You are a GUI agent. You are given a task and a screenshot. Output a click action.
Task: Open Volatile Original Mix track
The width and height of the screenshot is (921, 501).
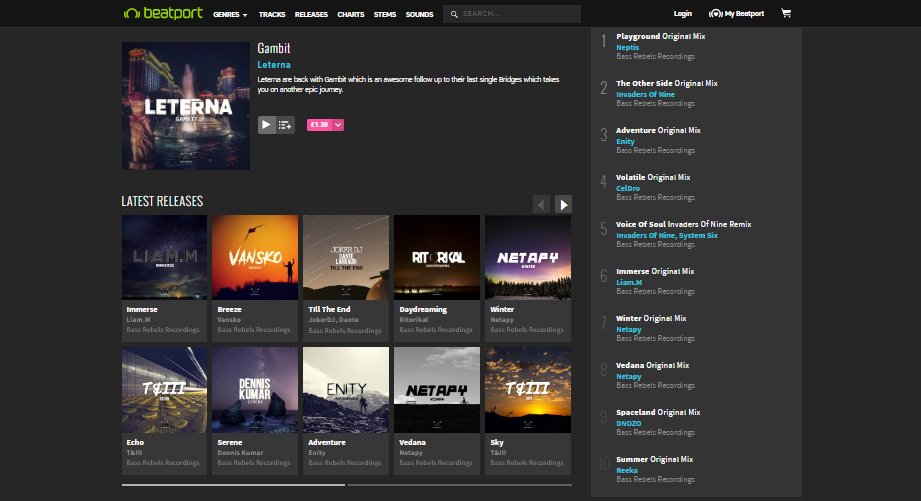[653, 177]
